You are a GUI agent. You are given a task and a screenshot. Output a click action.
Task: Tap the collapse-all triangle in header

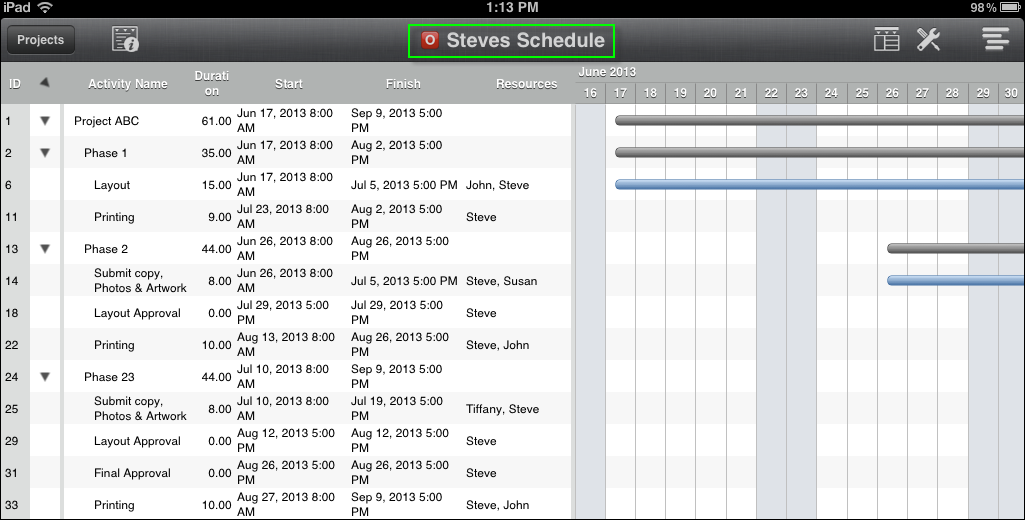point(44,83)
